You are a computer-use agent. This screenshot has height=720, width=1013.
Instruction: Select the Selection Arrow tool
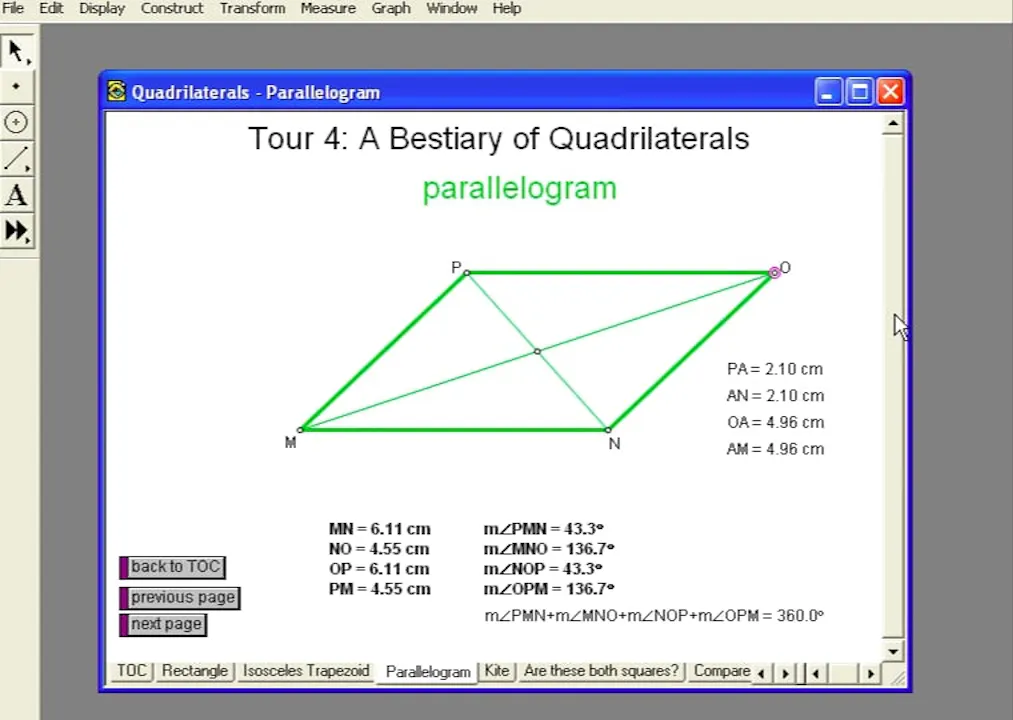point(17,51)
